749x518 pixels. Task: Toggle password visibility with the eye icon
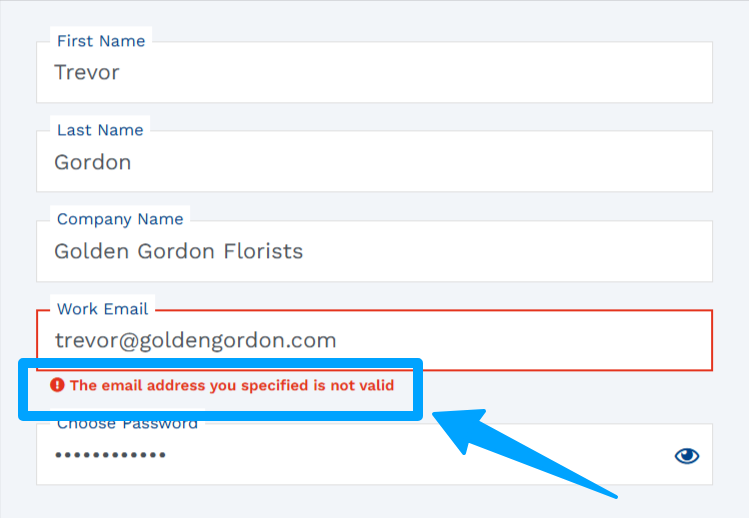pyautogui.click(x=687, y=456)
